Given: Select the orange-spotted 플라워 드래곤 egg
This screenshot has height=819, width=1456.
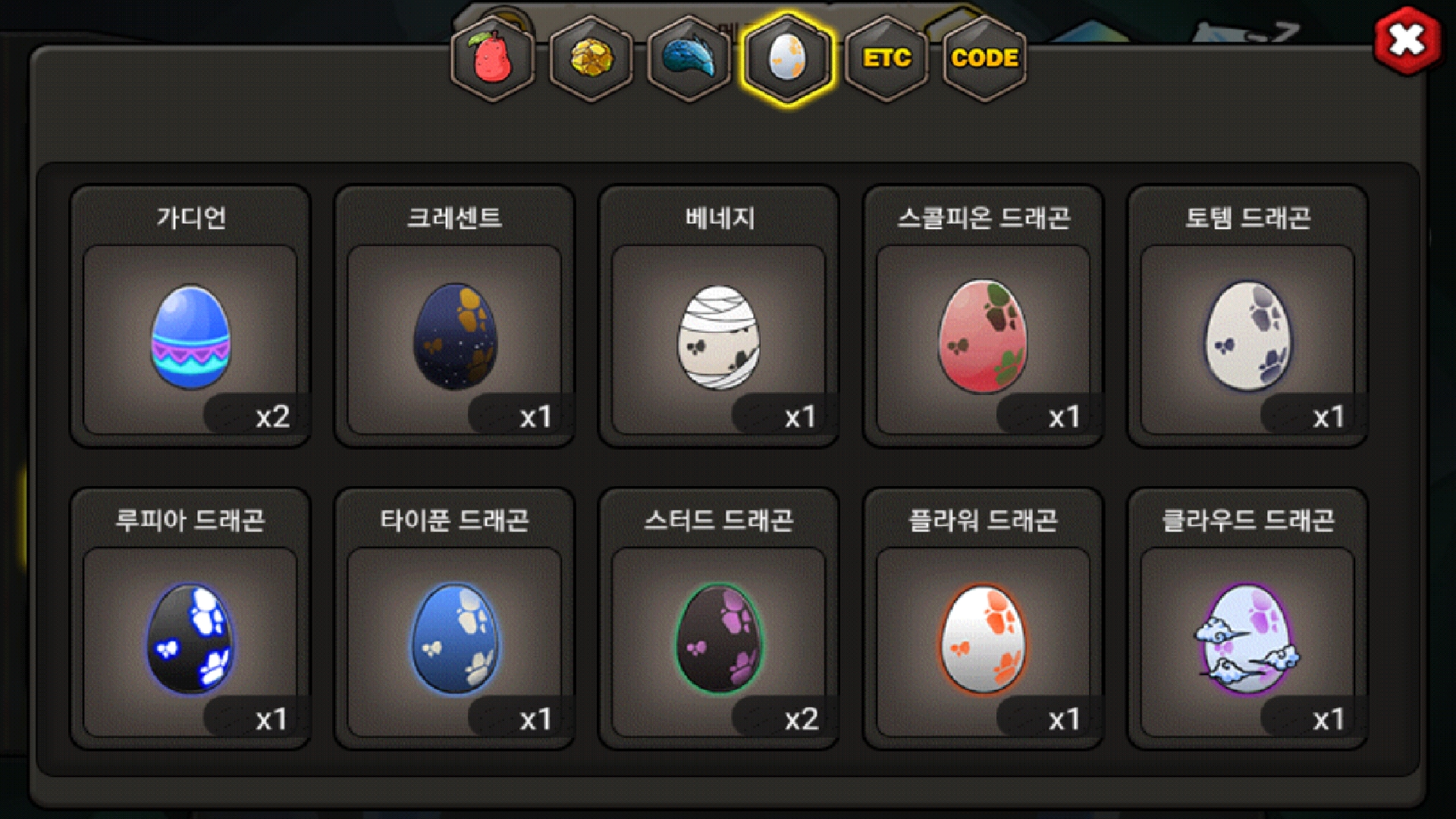Looking at the screenshot, I should (983, 639).
